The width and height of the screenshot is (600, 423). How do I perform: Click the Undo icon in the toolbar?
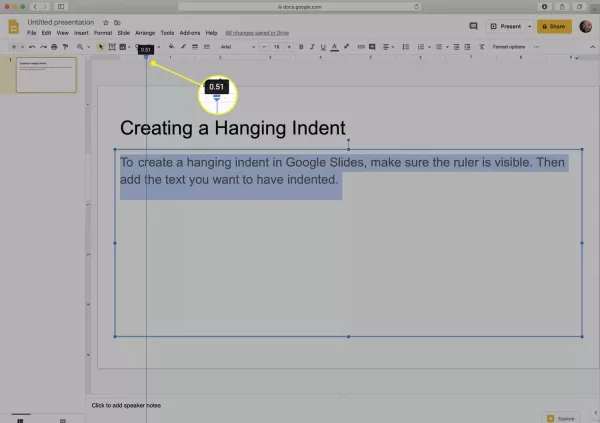(x=32, y=47)
